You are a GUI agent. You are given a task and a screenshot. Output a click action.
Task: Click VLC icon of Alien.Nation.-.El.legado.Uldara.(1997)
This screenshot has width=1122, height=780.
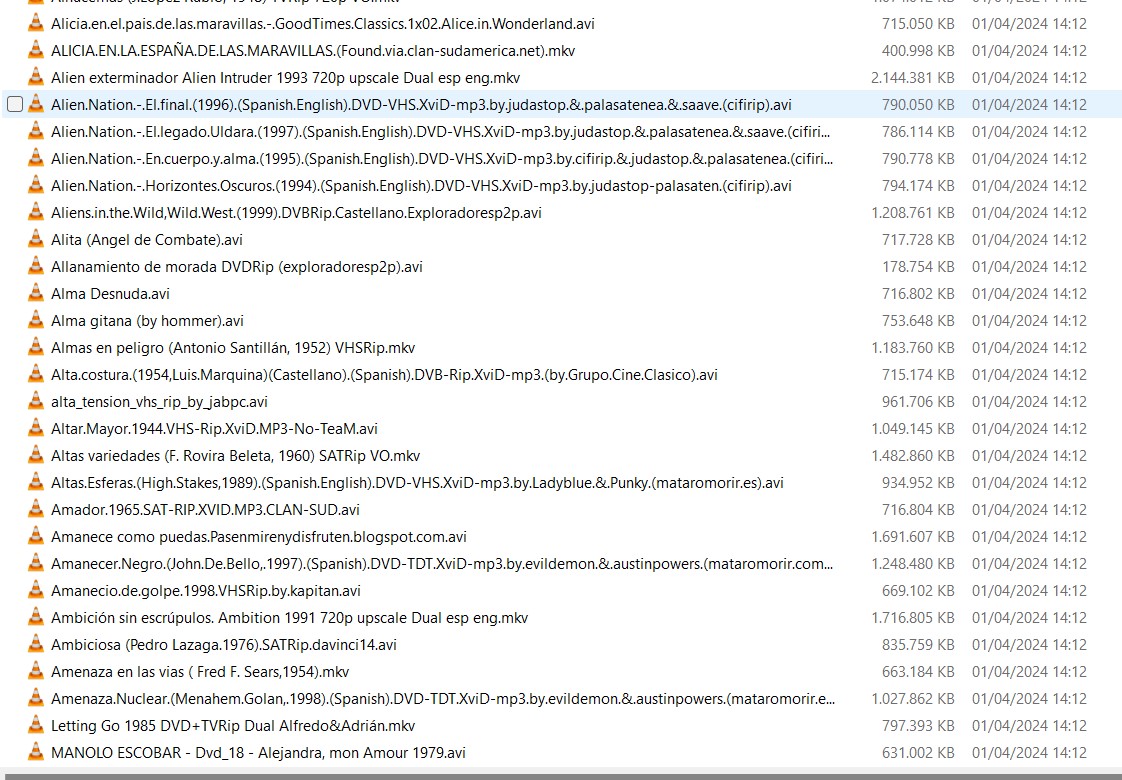[35, 132]
